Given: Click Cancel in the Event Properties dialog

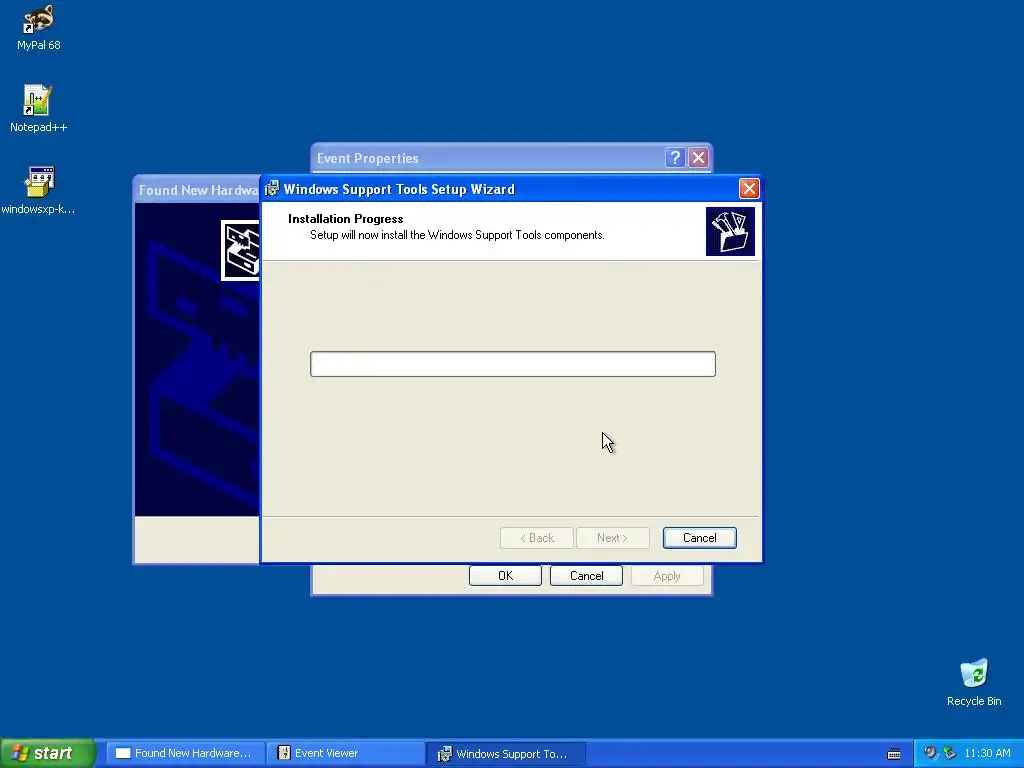Looking at the screenshot, I should (x=586, y=575).
